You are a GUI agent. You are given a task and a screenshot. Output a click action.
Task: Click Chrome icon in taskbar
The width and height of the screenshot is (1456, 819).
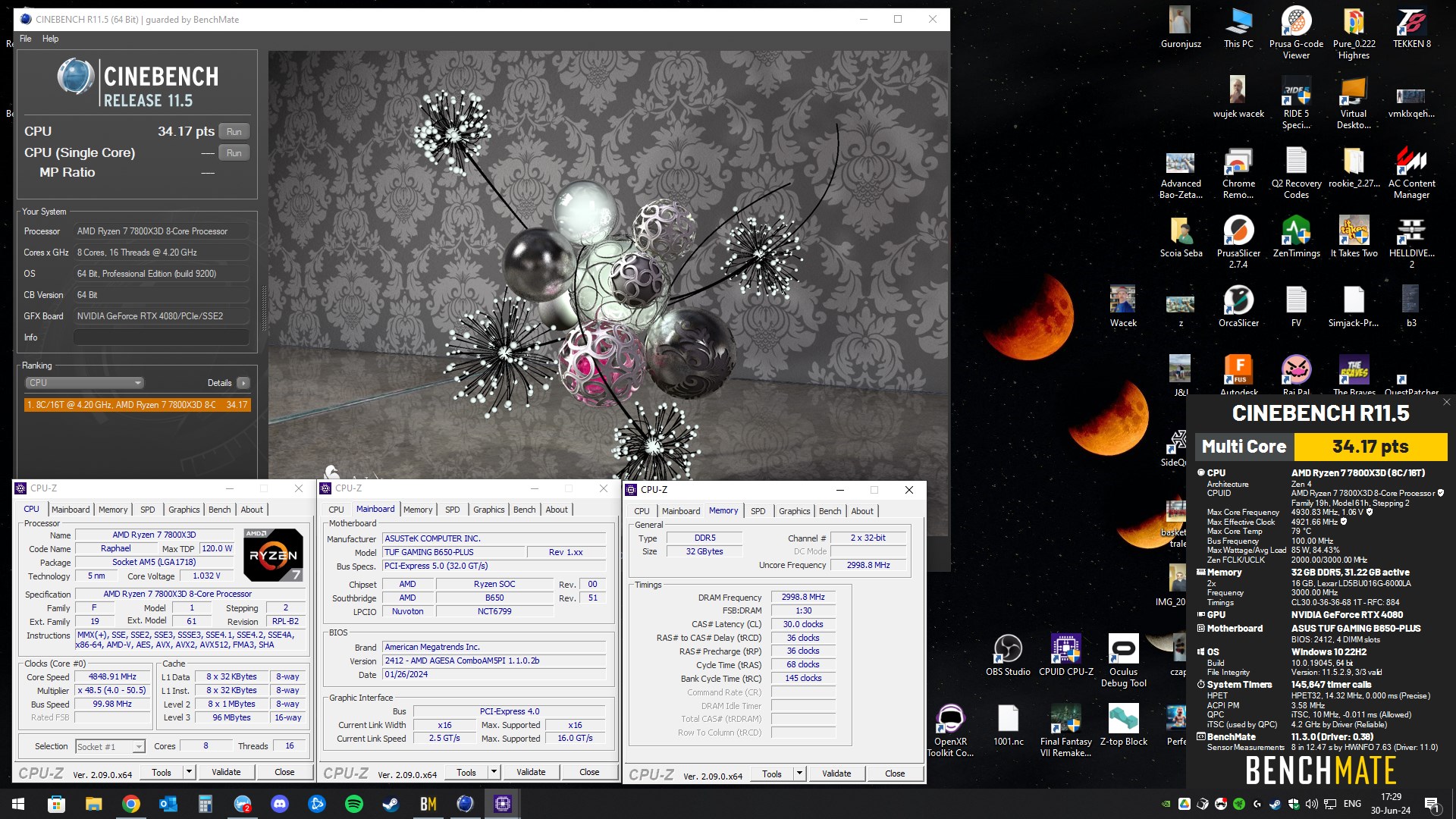point(130,804)
